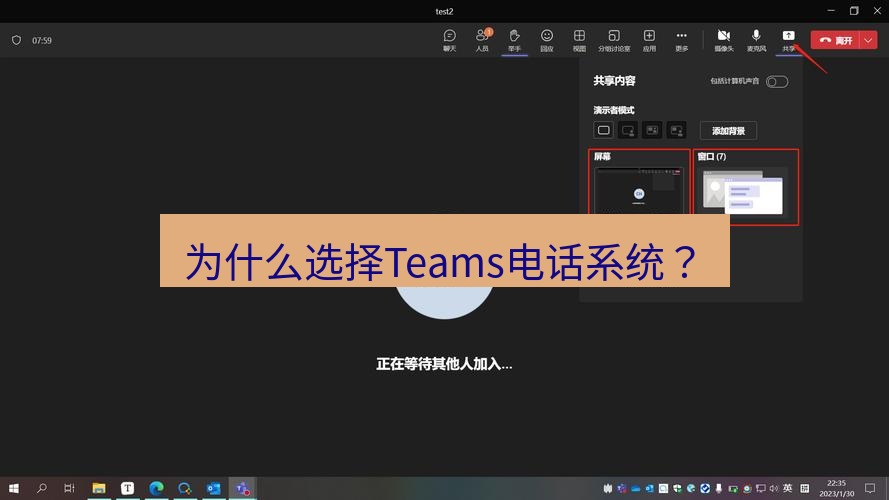Click the meeting timer 07:59
This screenshot has height=500, width=889.
click(41, 40)
